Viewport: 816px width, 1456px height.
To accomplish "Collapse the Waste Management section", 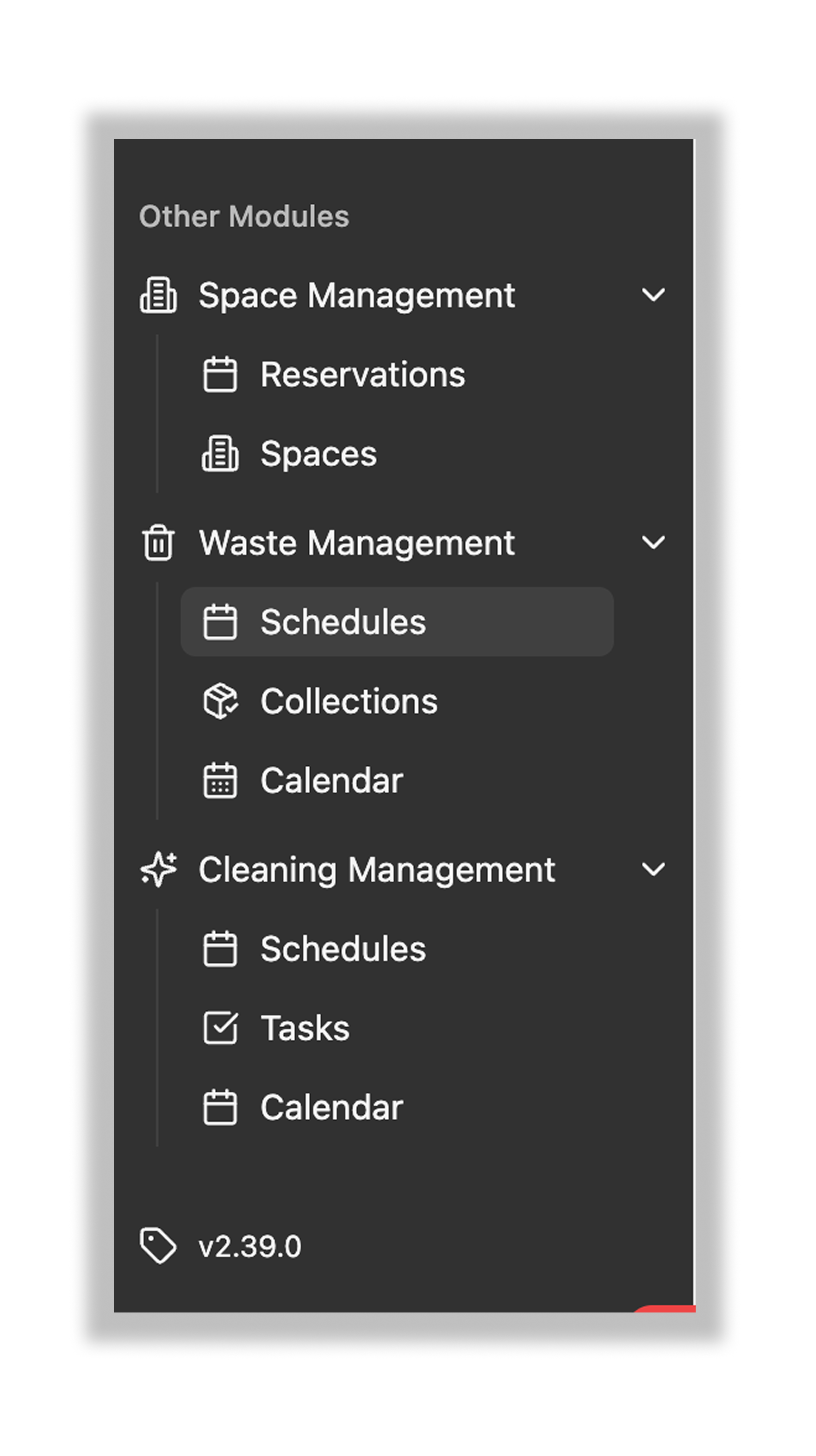I will 654,543.
